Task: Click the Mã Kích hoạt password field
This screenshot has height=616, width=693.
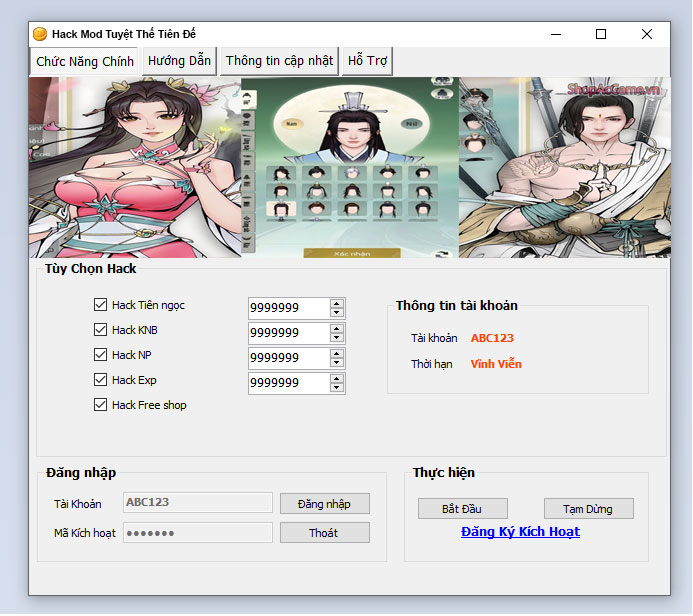Action: point(197,533)
